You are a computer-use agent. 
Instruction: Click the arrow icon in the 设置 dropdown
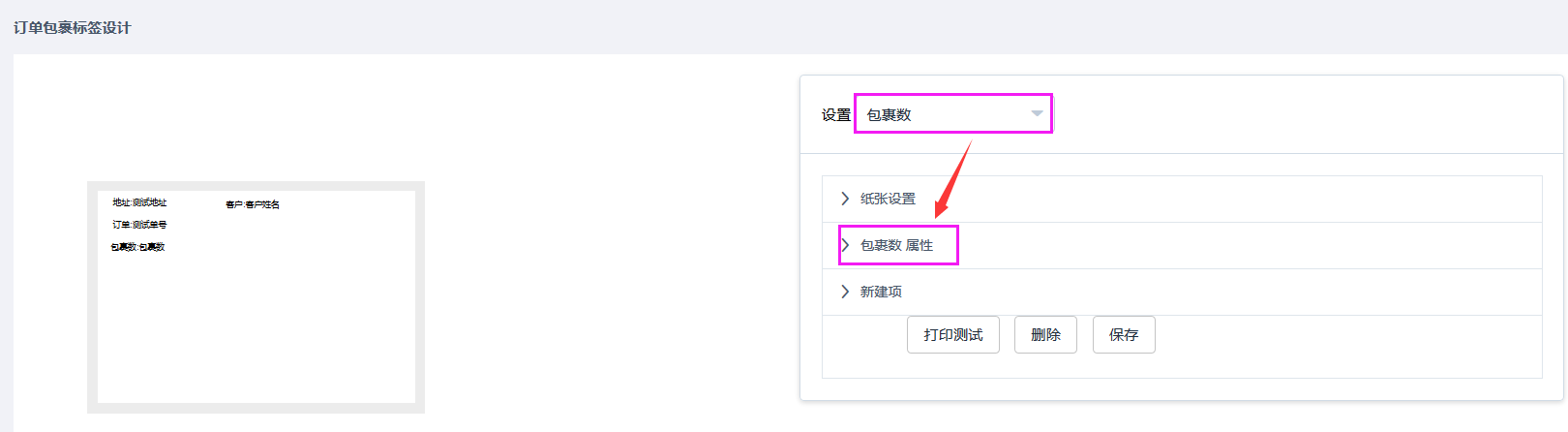tap(1037, 114)
